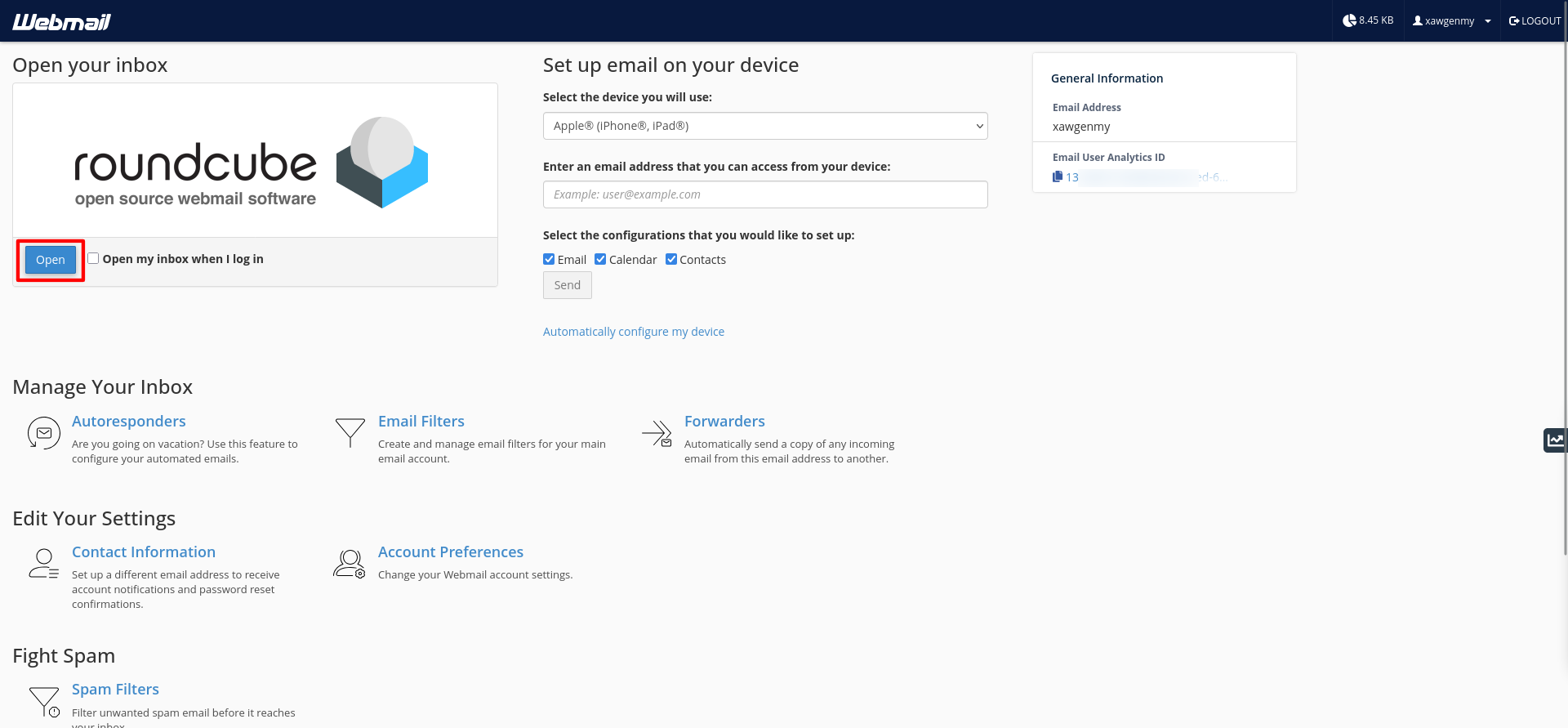Log out using the LOGOUT button
Viewport: 1568px width, 728px height.
1535,21
